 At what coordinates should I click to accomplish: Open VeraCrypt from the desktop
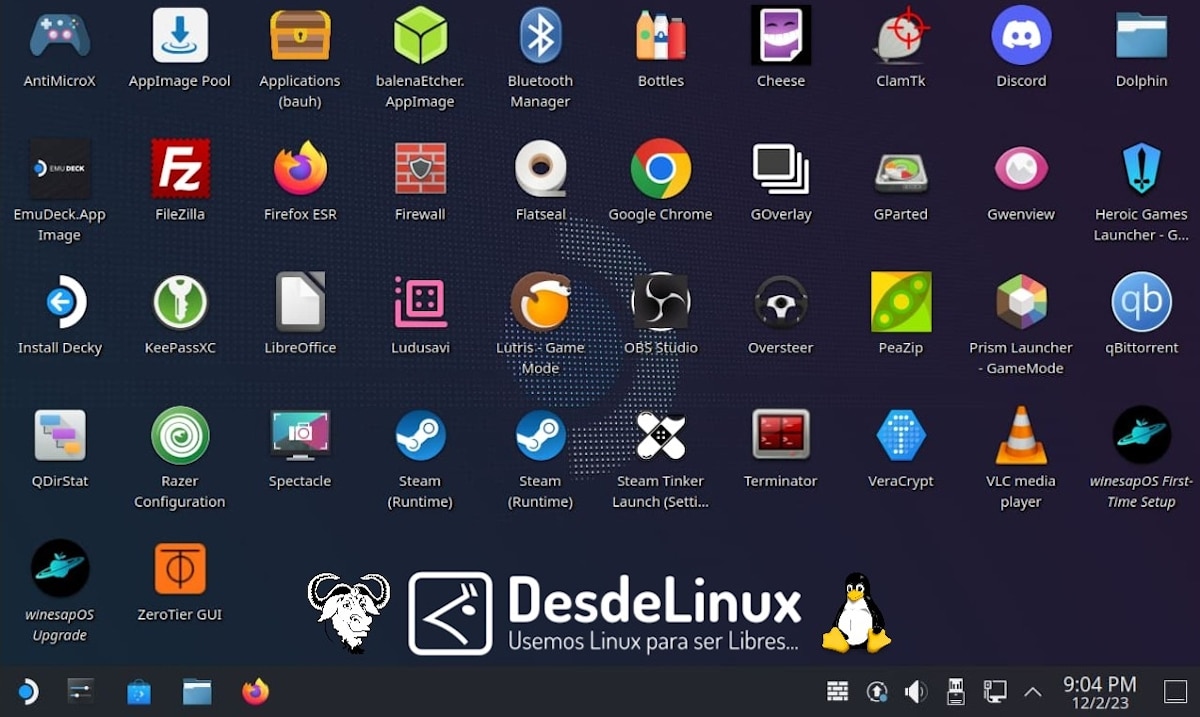click(900, 436)
